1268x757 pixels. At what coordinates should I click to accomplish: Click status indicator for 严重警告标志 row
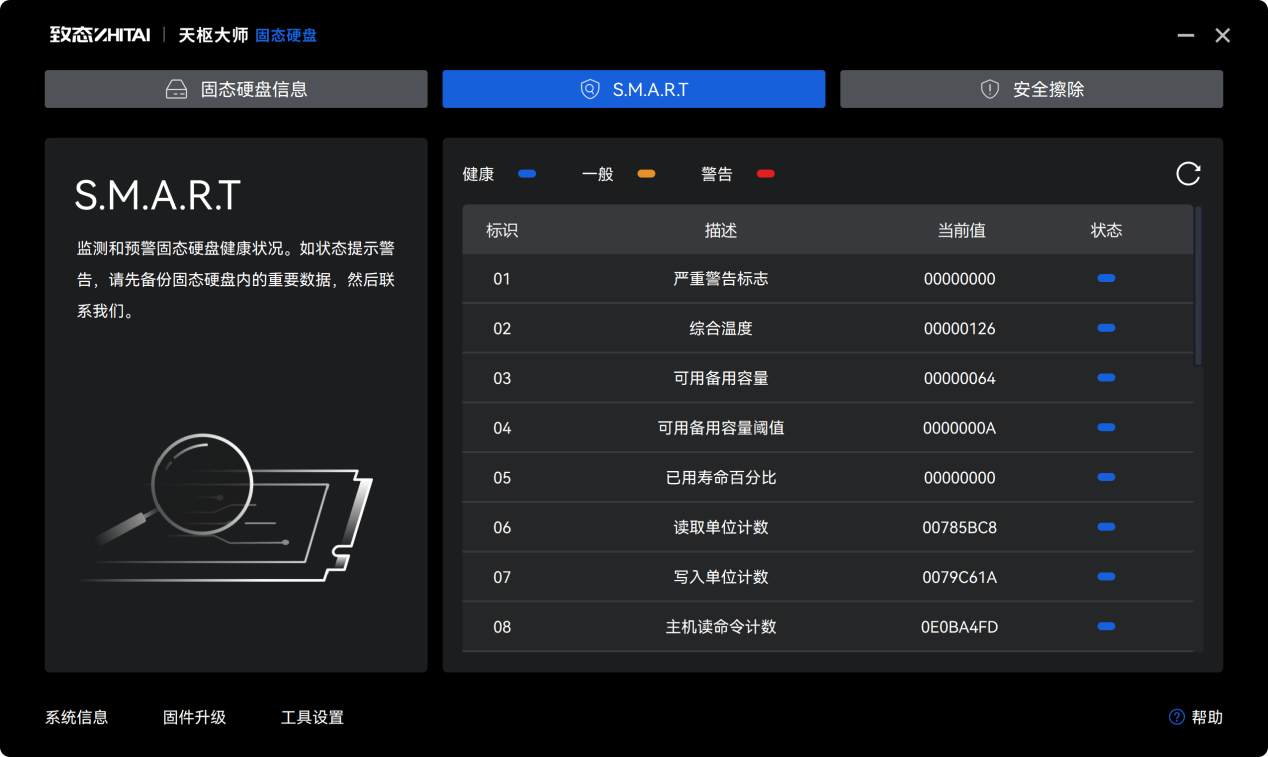1106,278
